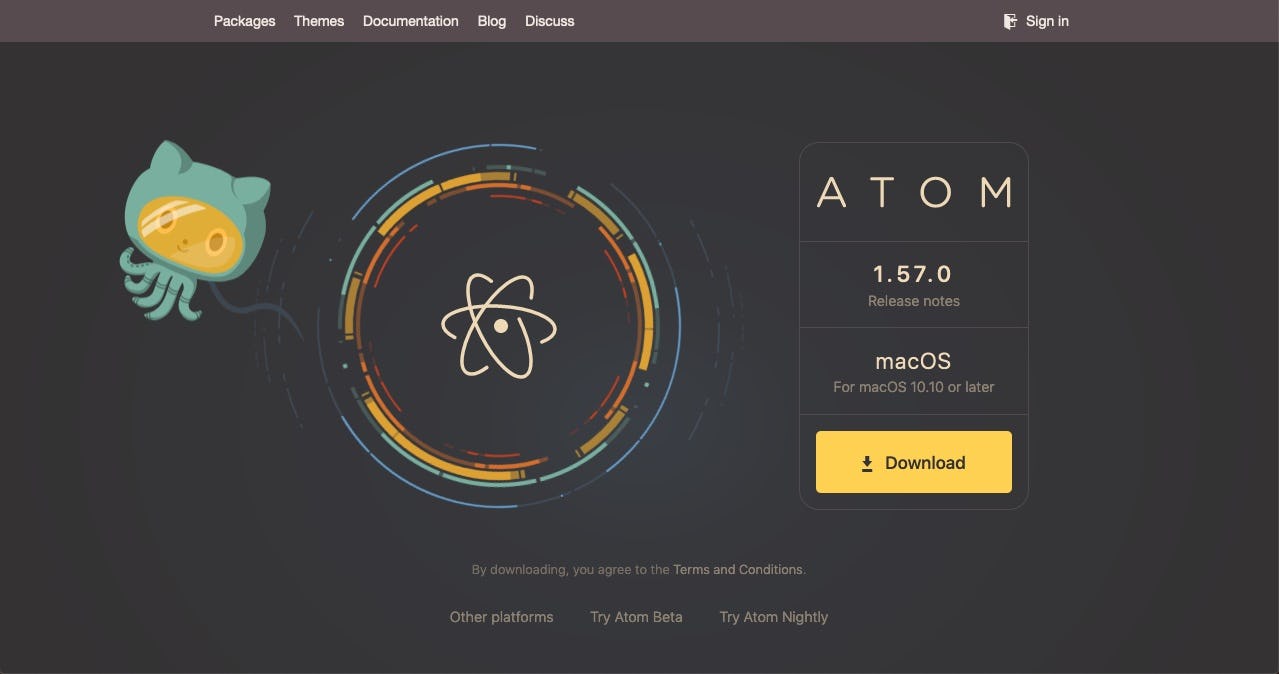This screenshot has height=674, width=1279.
Task: Open the Documentation navigation item
Action: (410, 20)
